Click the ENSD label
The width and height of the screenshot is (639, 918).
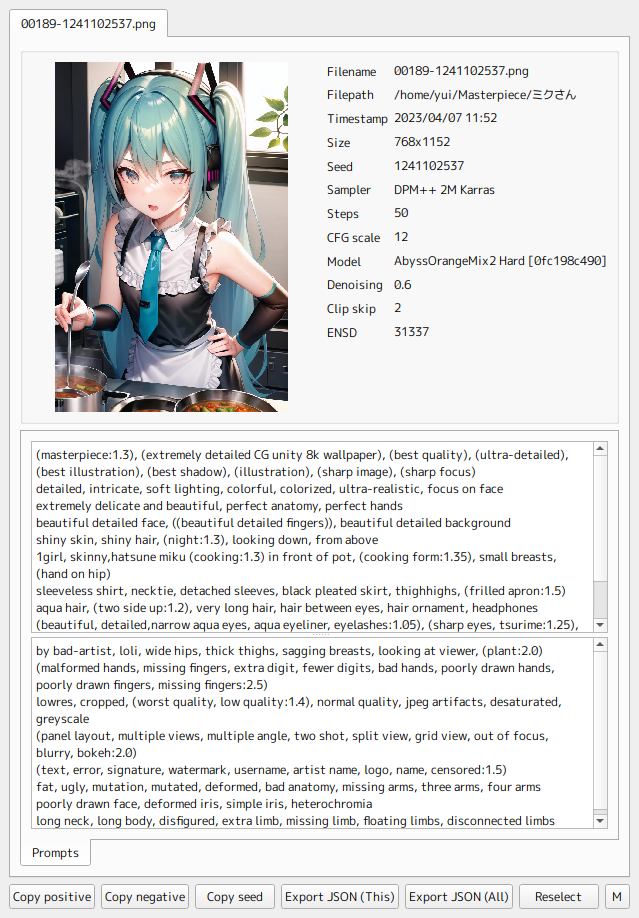tap(341, 333)
